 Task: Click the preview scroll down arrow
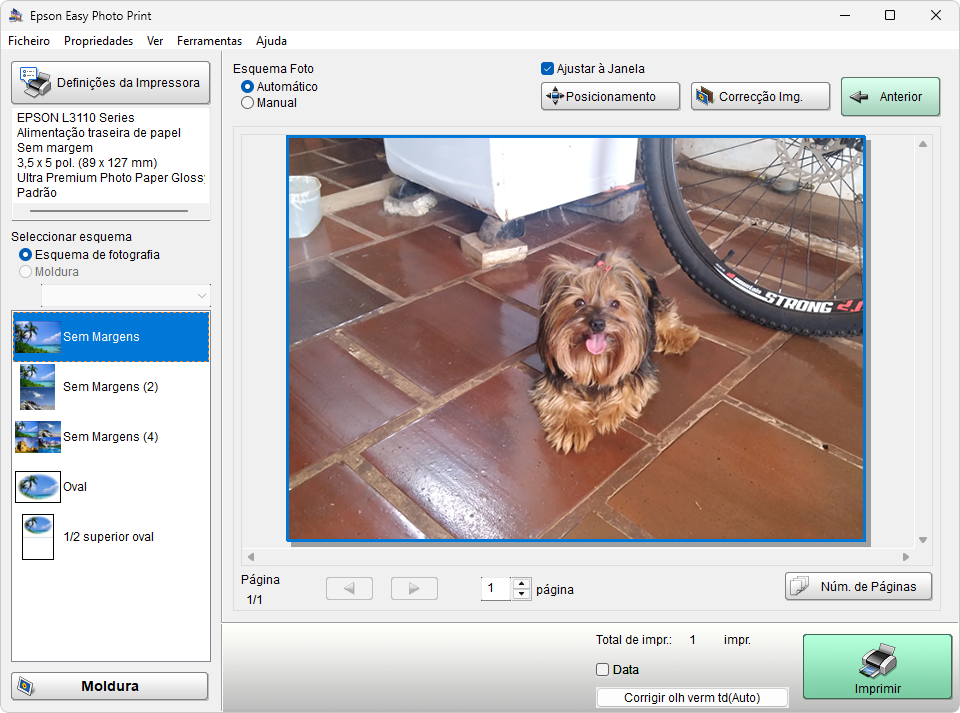coord(923,540)
